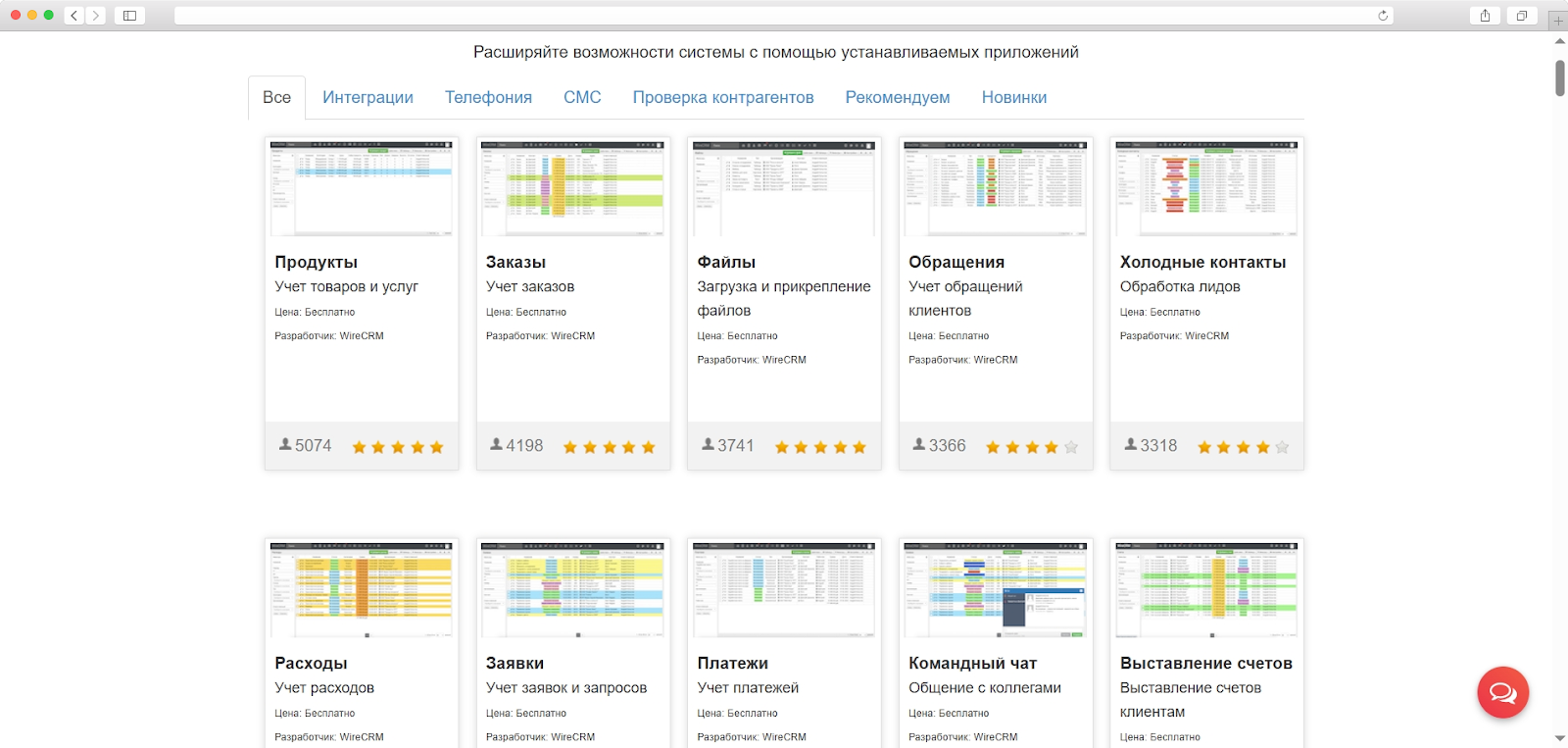The image size is (1568, 748).
Task: Click the Командный чат app title
Action: 972,663
